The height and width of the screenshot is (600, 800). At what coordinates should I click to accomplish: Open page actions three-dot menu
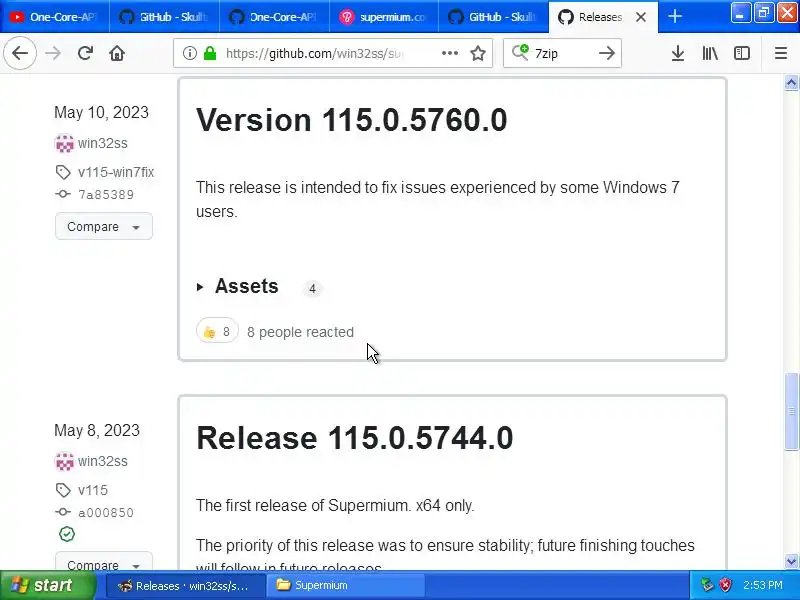point(449,53)
